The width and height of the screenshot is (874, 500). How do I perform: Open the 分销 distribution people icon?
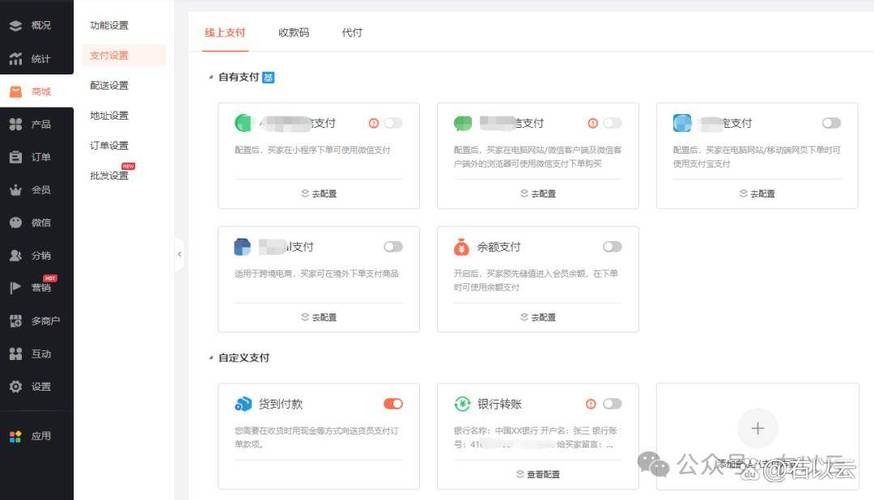pos(16,255)
